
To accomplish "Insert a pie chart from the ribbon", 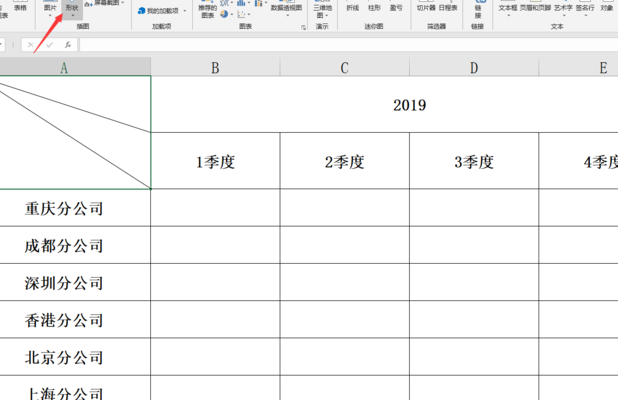I will [224, 14].
